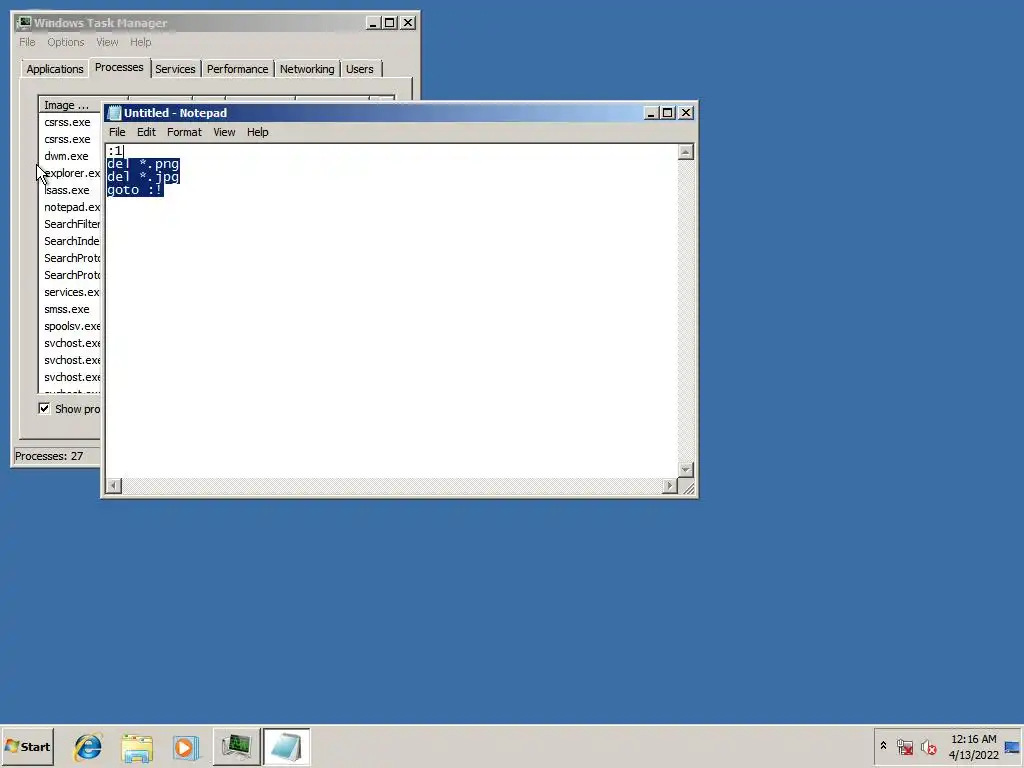
Task: Switch to Task Manager taskbar button
Action: (236, 746)
